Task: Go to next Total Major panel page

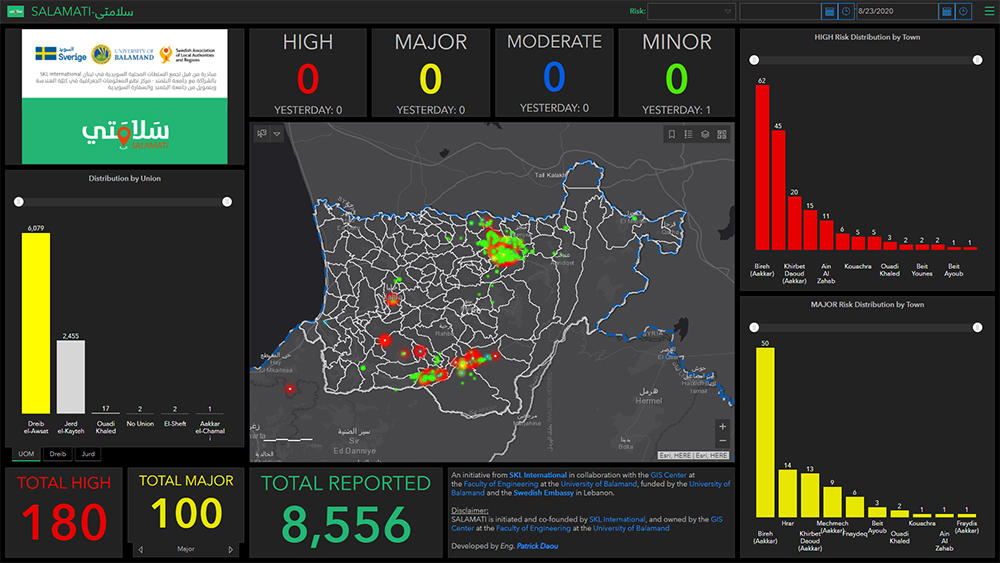Action: click(x=232, y=549)
